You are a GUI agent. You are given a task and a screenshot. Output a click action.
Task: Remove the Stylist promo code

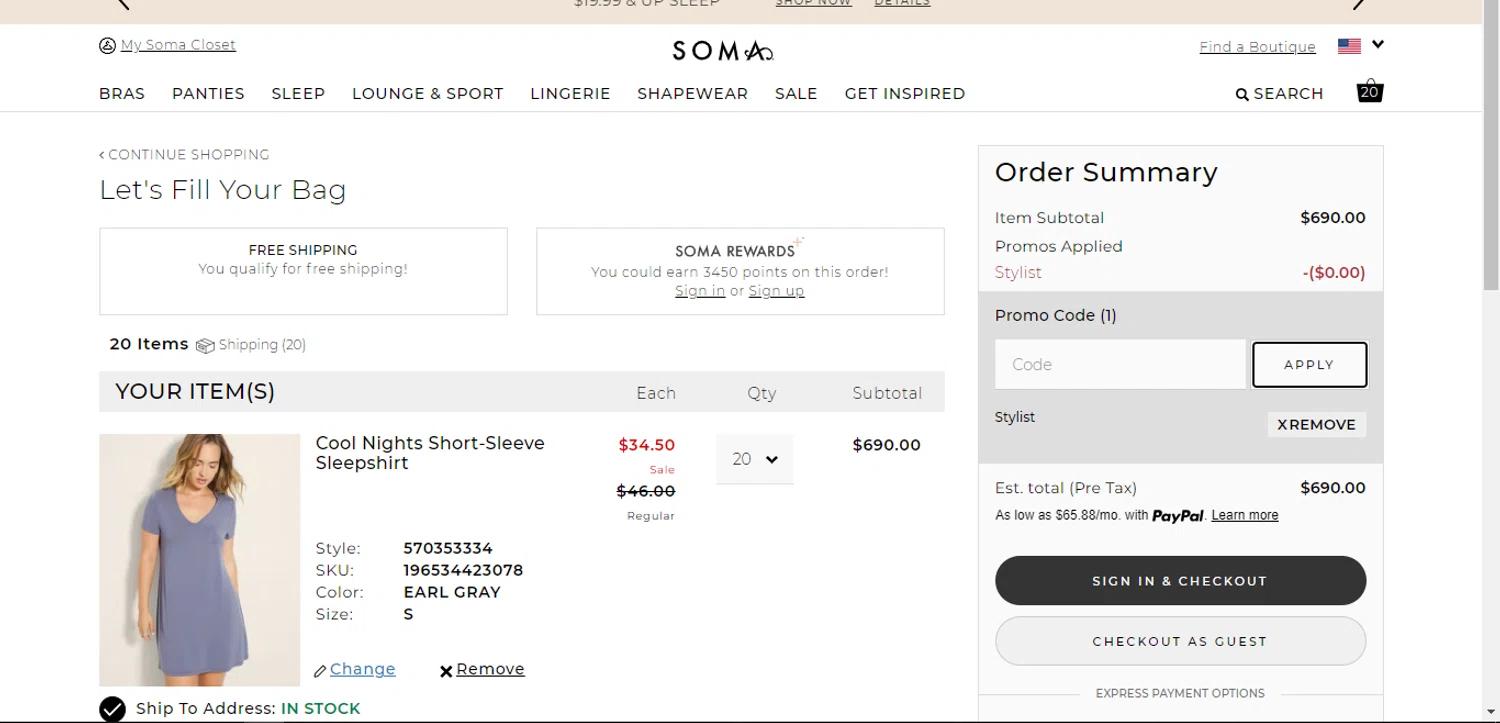pyautogui.click(x=1316, y=424)
